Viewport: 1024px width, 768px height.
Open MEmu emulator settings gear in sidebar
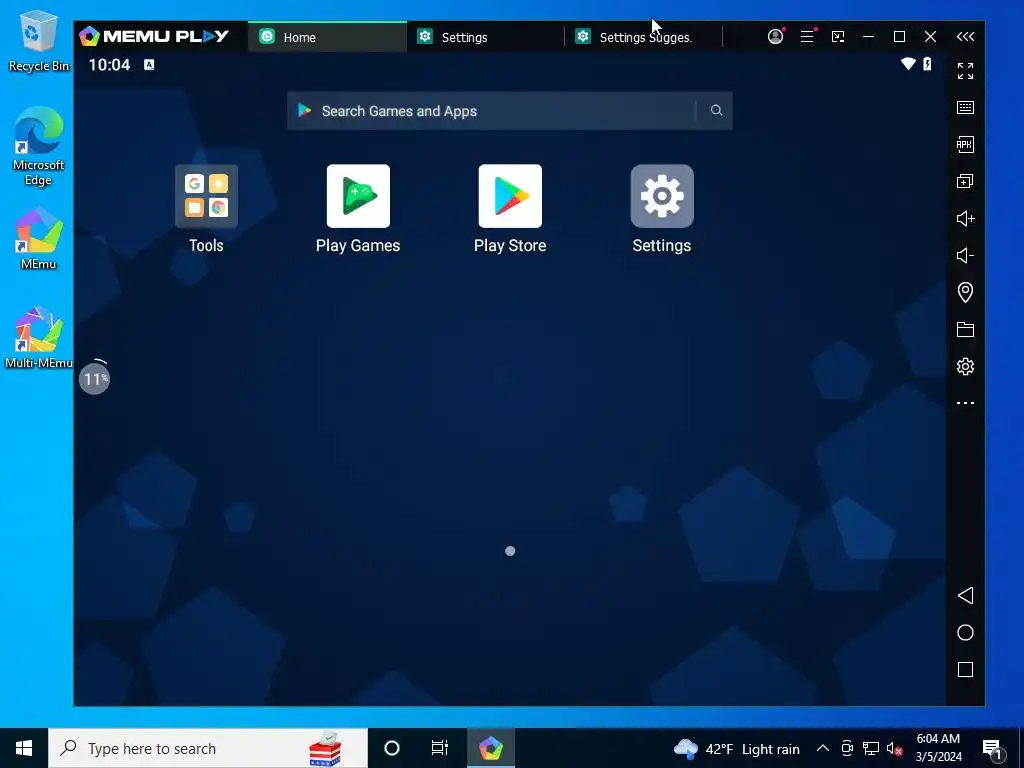pyautogui.click(x=965, y=366)
